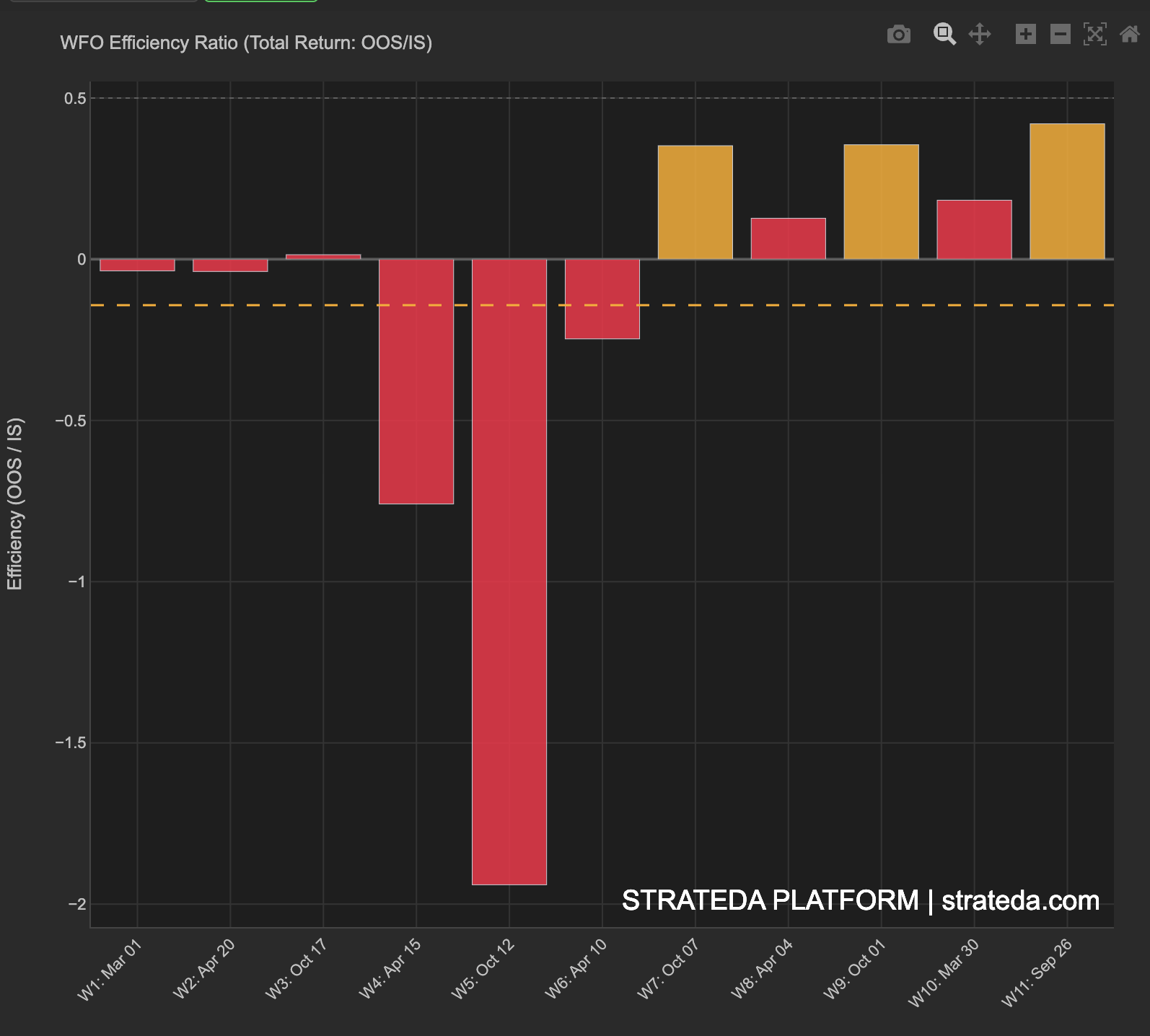Click the W1: Mar 01 axis tick label
Image resolution: width=1150 pixels, height=1036 pixels.
110,970
